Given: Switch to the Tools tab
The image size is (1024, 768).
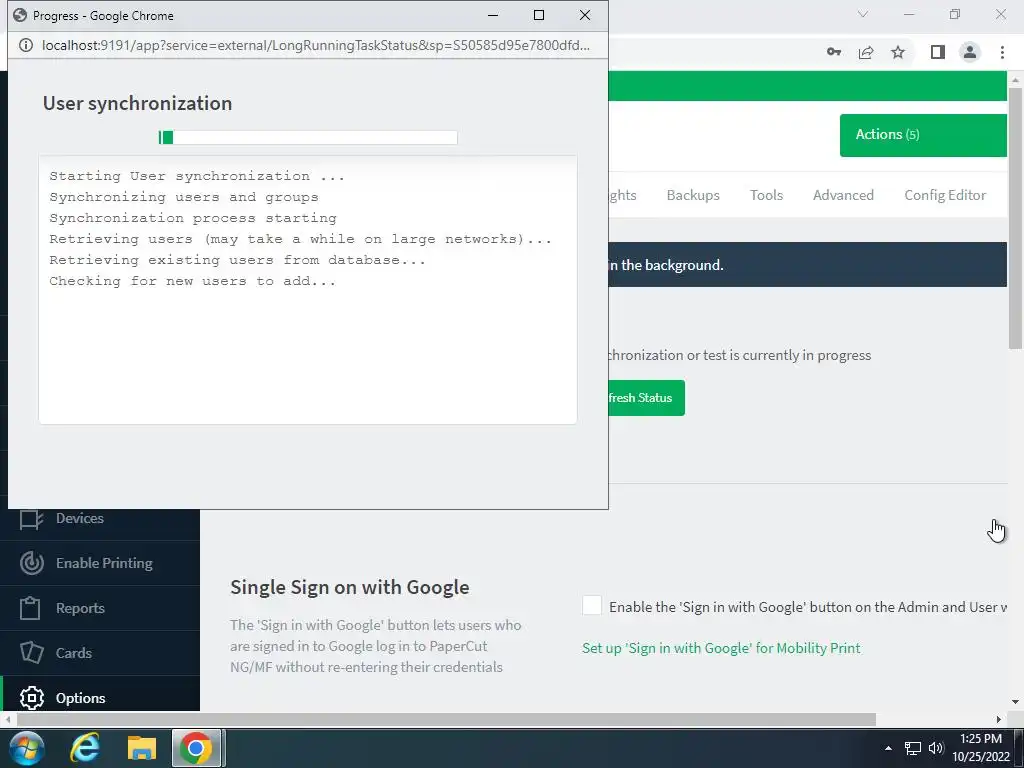Looking at the screenshot, I should (x=766, y=195).
